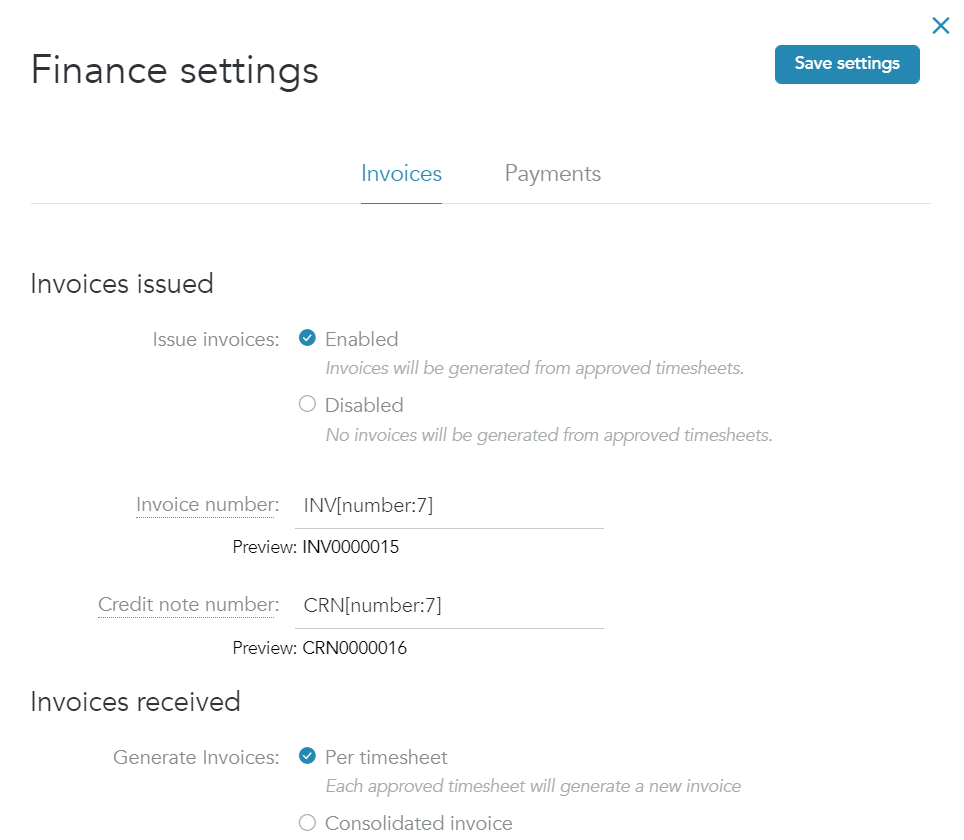
Task: Click the Save settings button
Action: (x=846, y=64)
